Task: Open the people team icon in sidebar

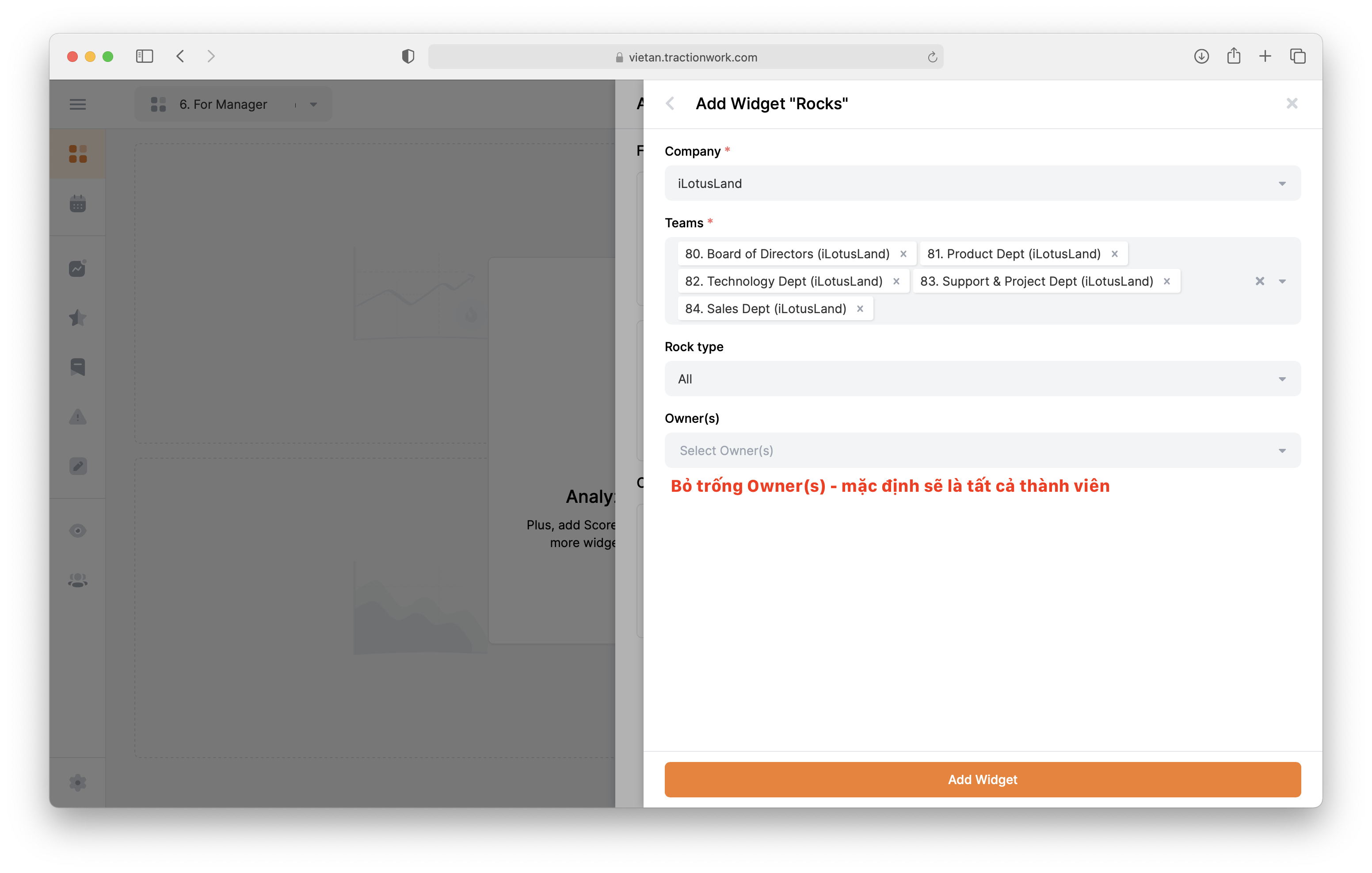Action: (x=77, y=581)
